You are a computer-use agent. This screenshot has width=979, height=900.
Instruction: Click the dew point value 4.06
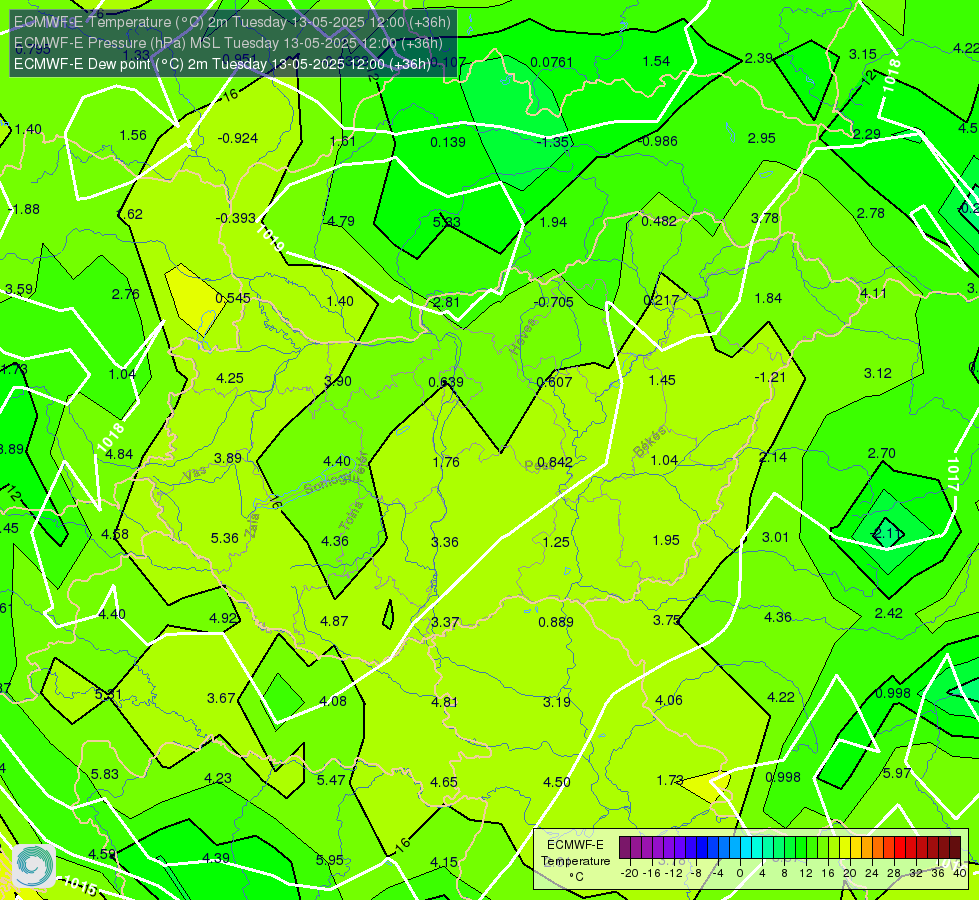[669, 700]
